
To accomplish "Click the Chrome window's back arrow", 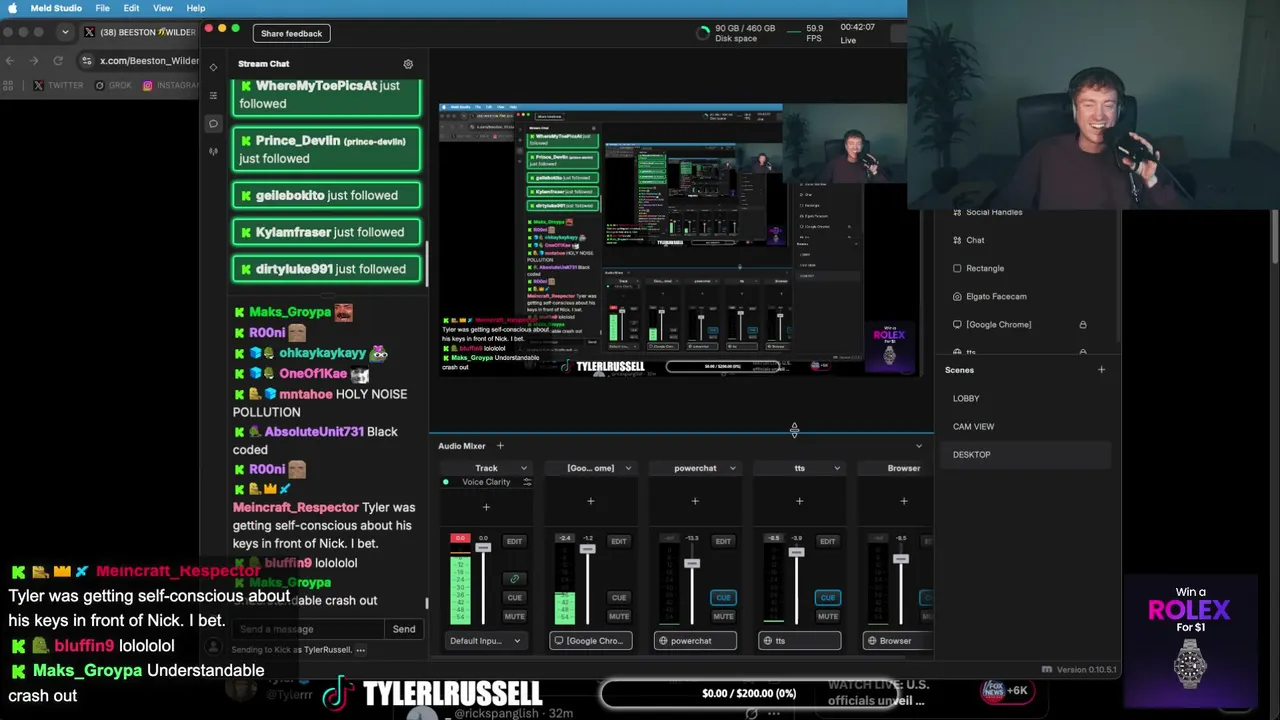I will coord(10,61).
